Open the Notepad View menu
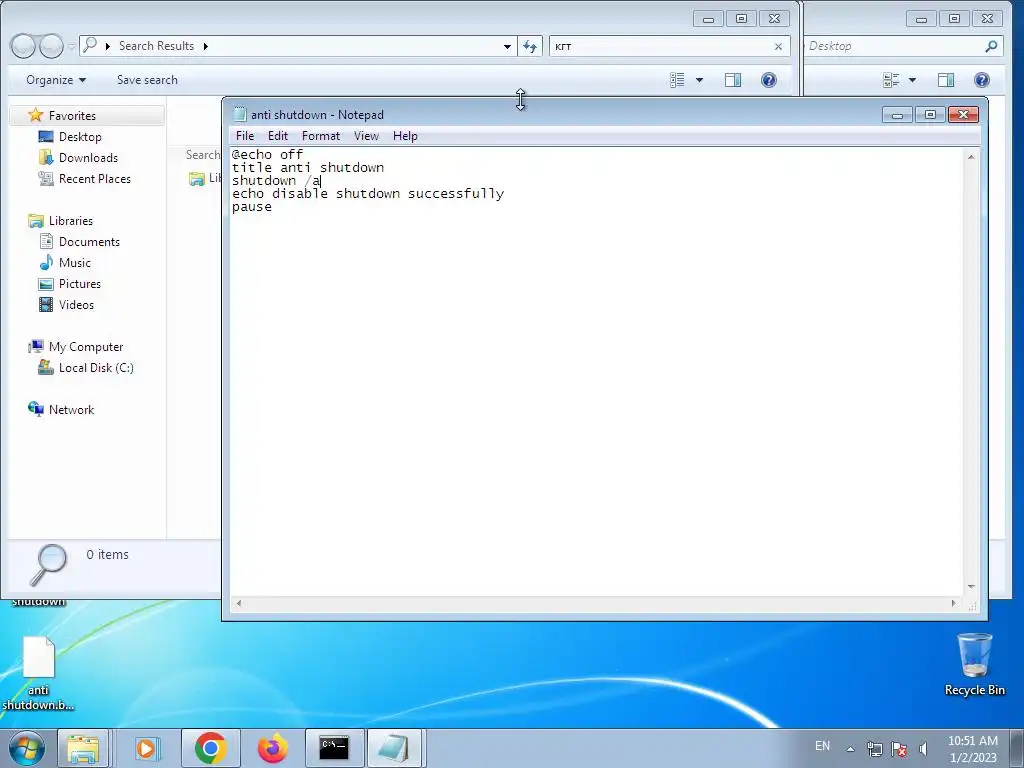The image size is (1024, 768). [x=366, y=136]
